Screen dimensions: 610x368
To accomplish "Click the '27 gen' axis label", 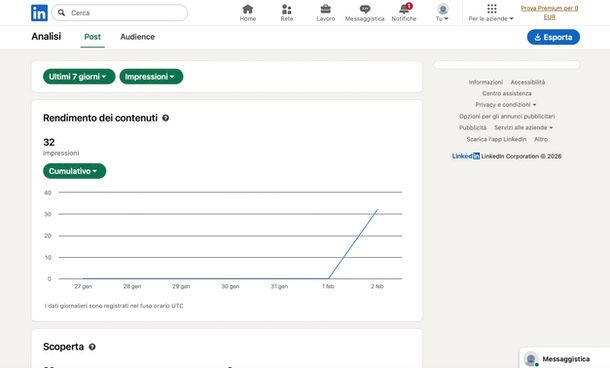I will point(83,286).
